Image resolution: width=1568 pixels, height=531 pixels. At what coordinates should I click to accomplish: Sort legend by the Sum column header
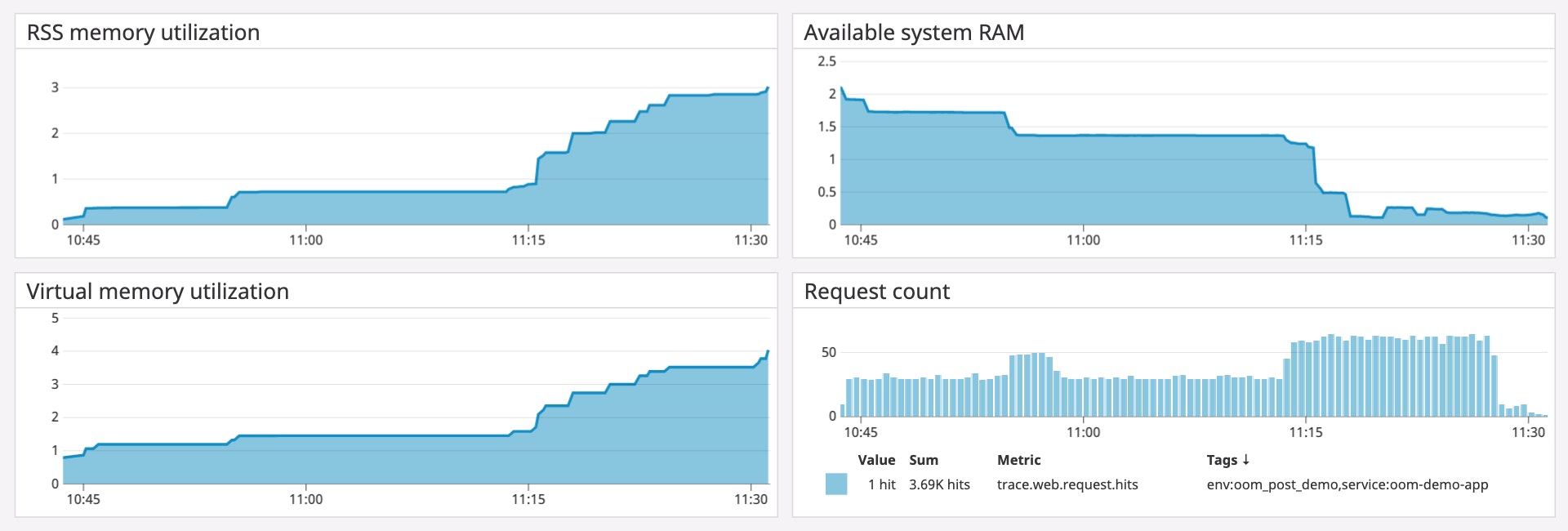(923, 460)
